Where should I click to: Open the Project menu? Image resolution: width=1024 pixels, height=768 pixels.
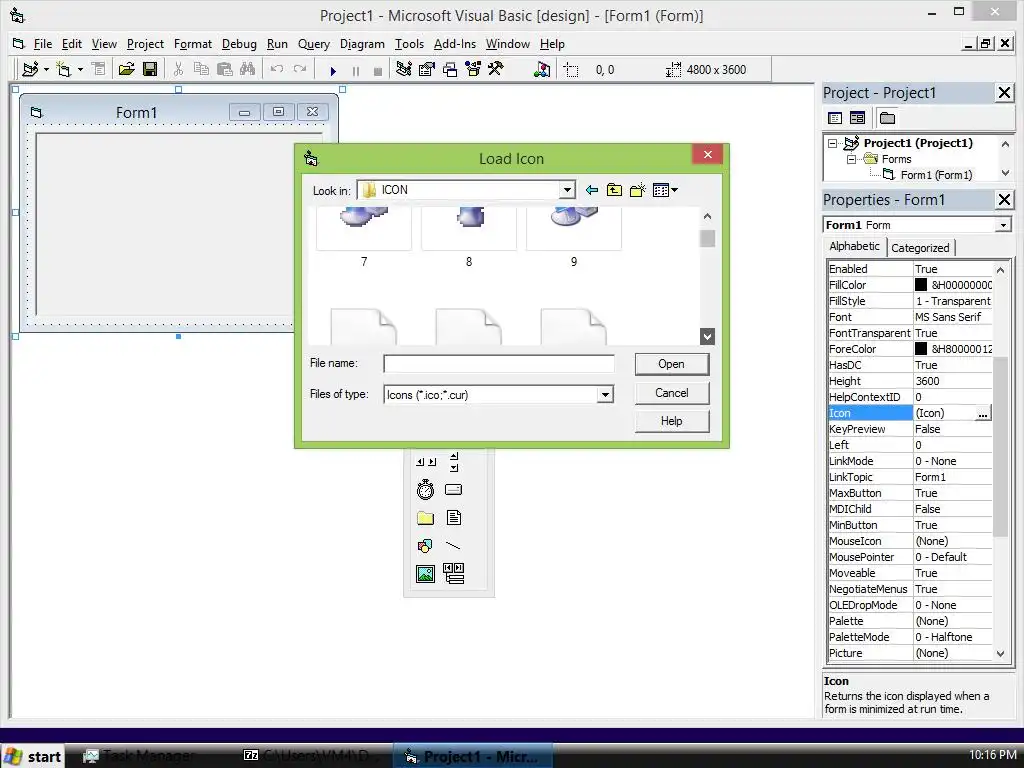pyautogui.click(x=145, y=44)
